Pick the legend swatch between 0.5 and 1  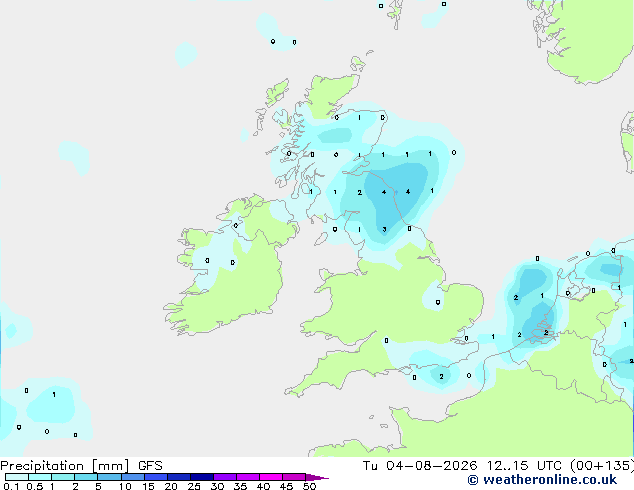click(40, 477)
